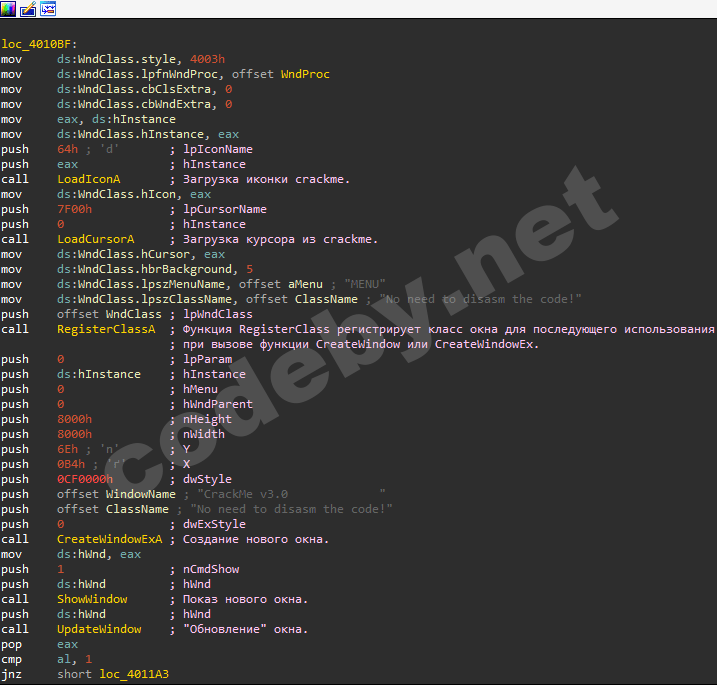Click ds:WndClass.hInstance operand
The height and width of the screenshot is (685, 717).
point(130,134)
